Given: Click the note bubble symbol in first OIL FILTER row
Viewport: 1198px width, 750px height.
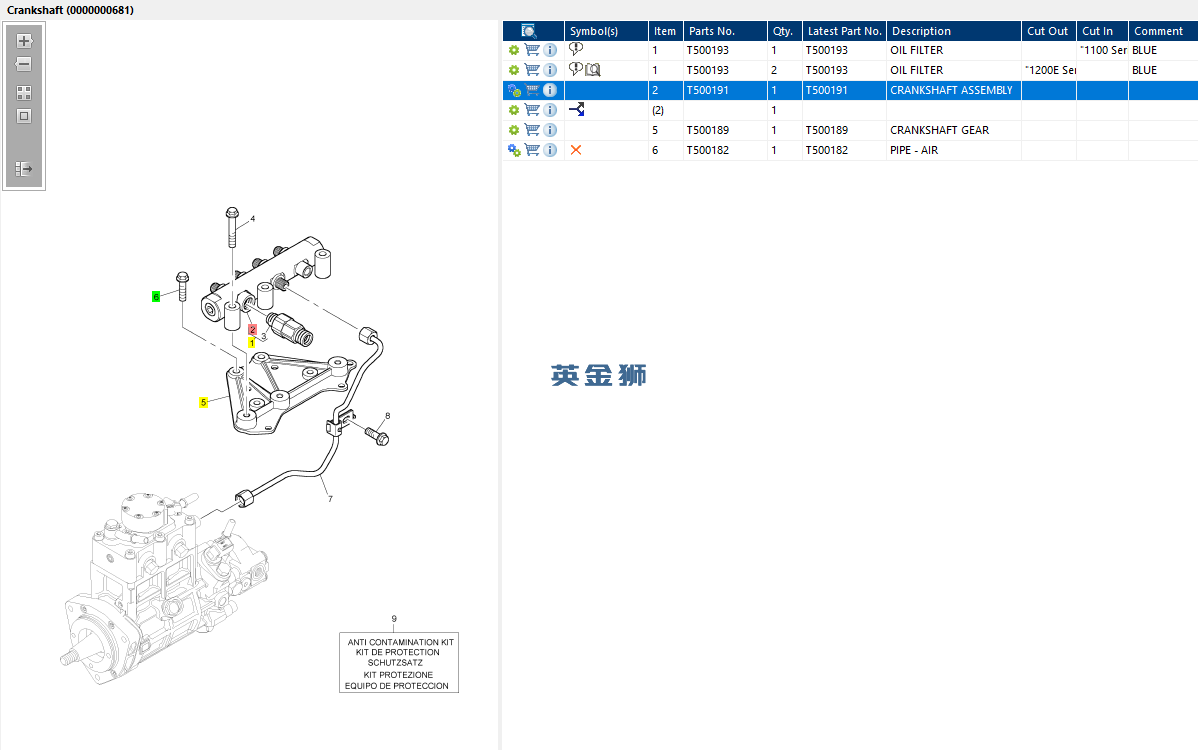Looking at the screenshot, I should [576, 49].
